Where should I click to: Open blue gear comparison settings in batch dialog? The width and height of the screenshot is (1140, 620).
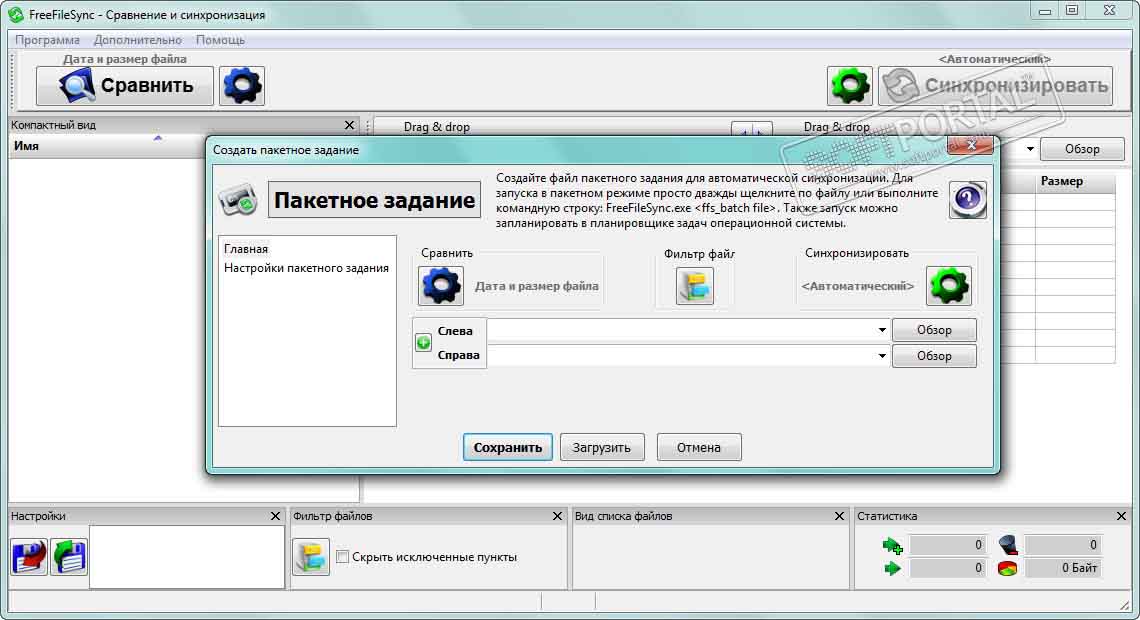441,286
